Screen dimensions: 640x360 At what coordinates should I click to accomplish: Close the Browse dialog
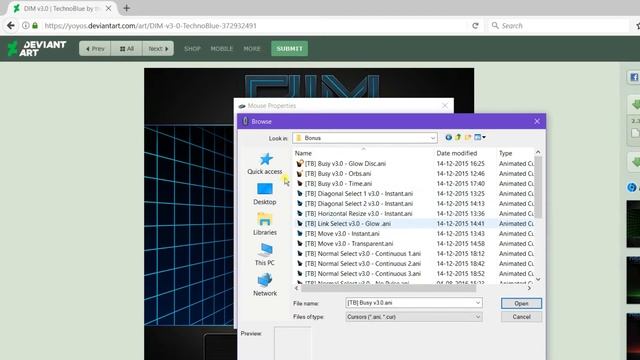tap(537, 121)
